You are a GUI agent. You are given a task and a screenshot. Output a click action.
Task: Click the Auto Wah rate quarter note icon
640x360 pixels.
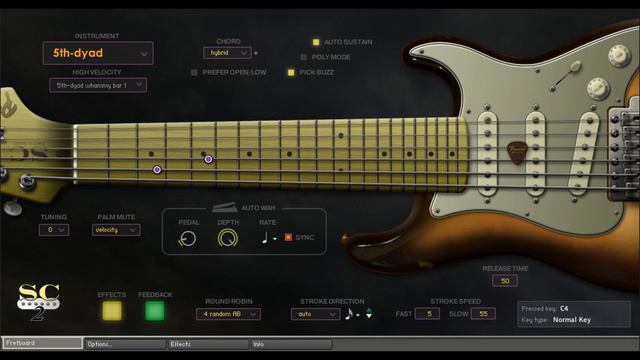265,238
